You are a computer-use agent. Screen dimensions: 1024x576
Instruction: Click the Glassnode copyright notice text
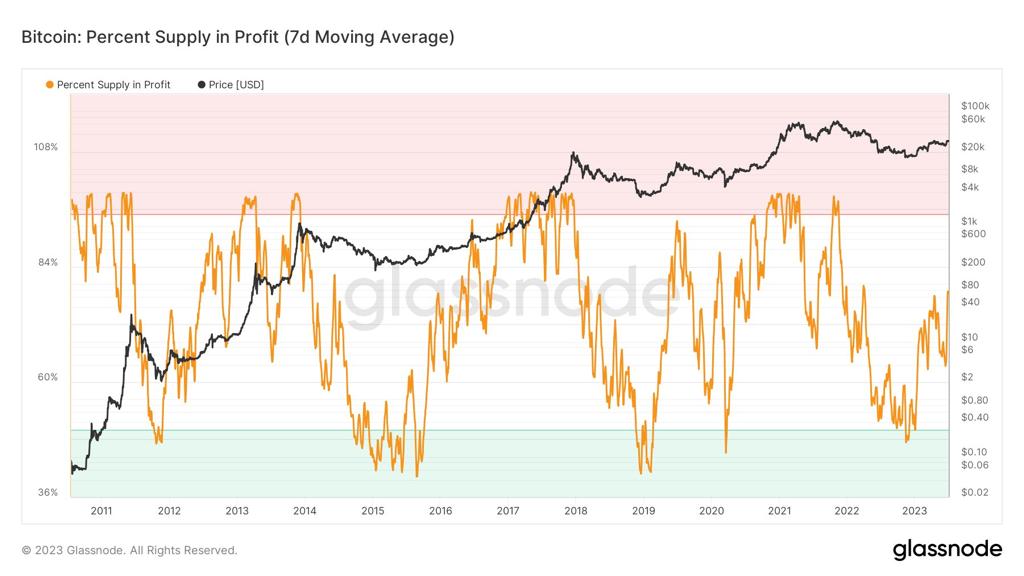point(129,551)
